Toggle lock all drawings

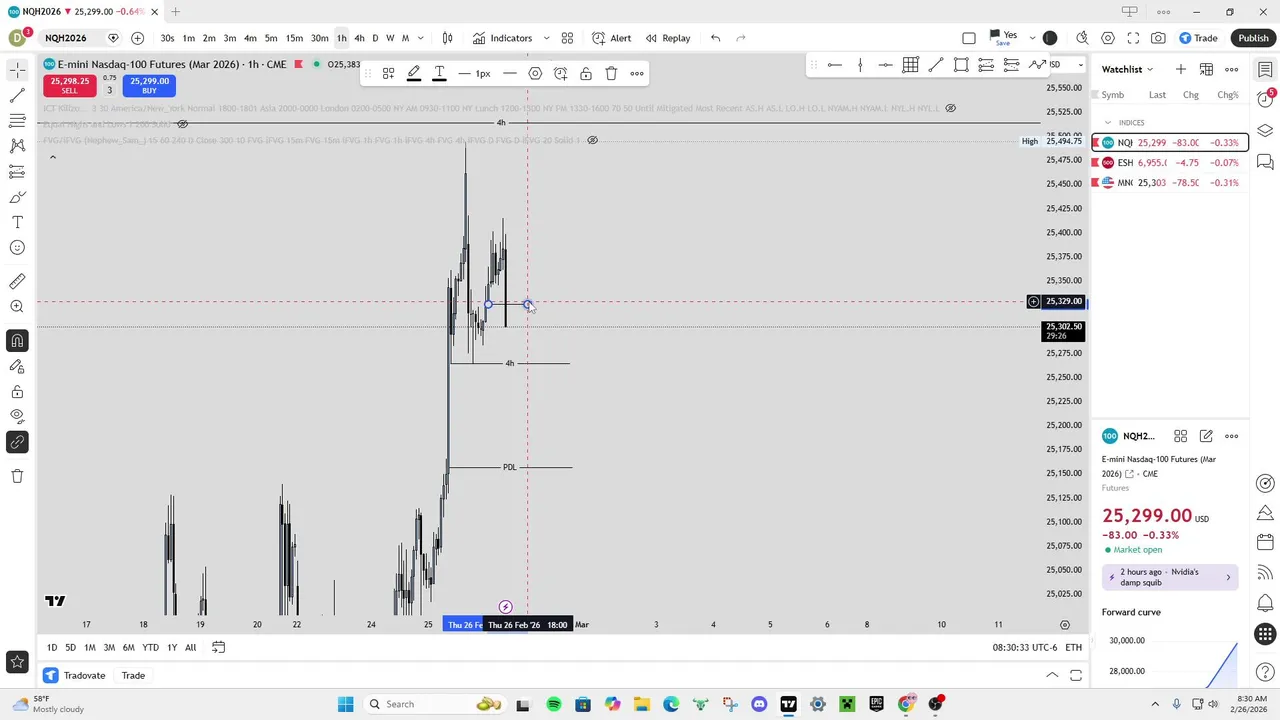coord(17,392)
